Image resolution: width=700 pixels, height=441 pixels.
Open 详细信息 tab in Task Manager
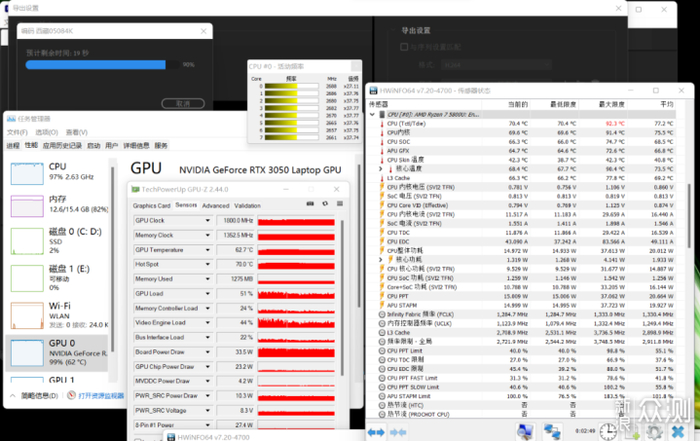point(136,146)
